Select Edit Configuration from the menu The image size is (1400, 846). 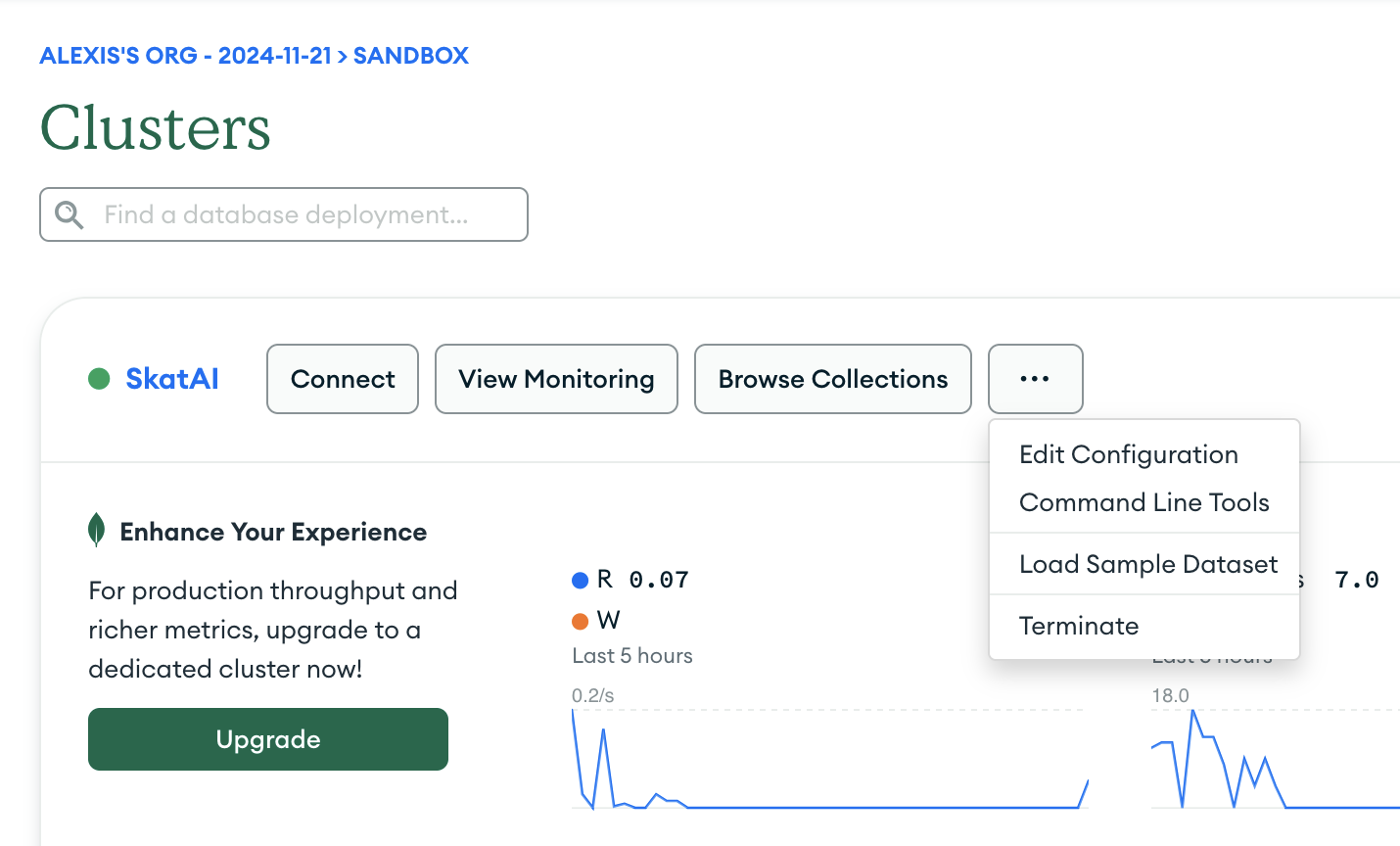coord(1129,454)
